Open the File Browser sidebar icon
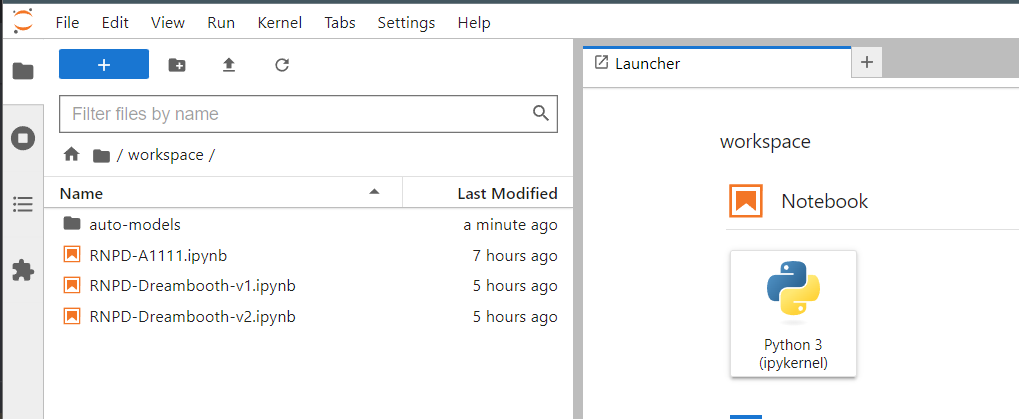 [x=22, y=71]
